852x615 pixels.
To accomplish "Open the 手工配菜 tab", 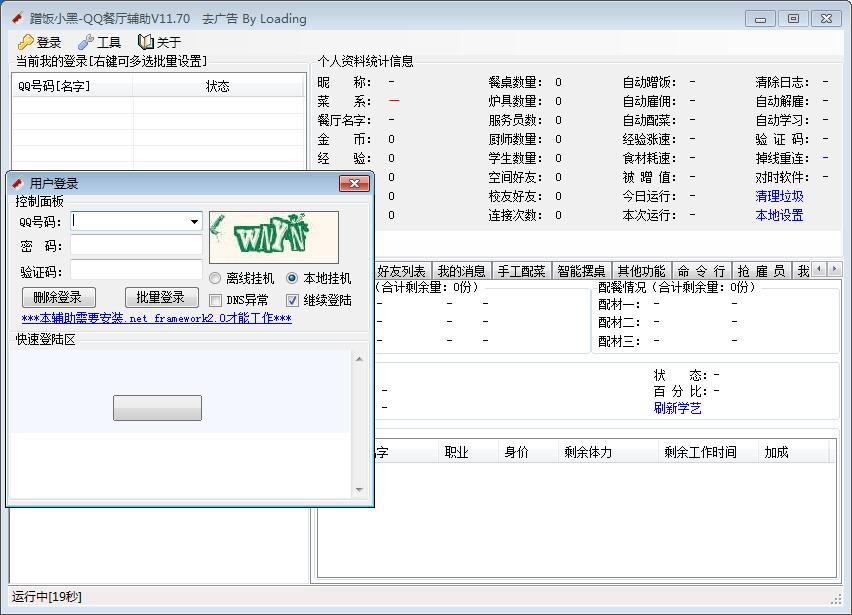I will (522, 271).
